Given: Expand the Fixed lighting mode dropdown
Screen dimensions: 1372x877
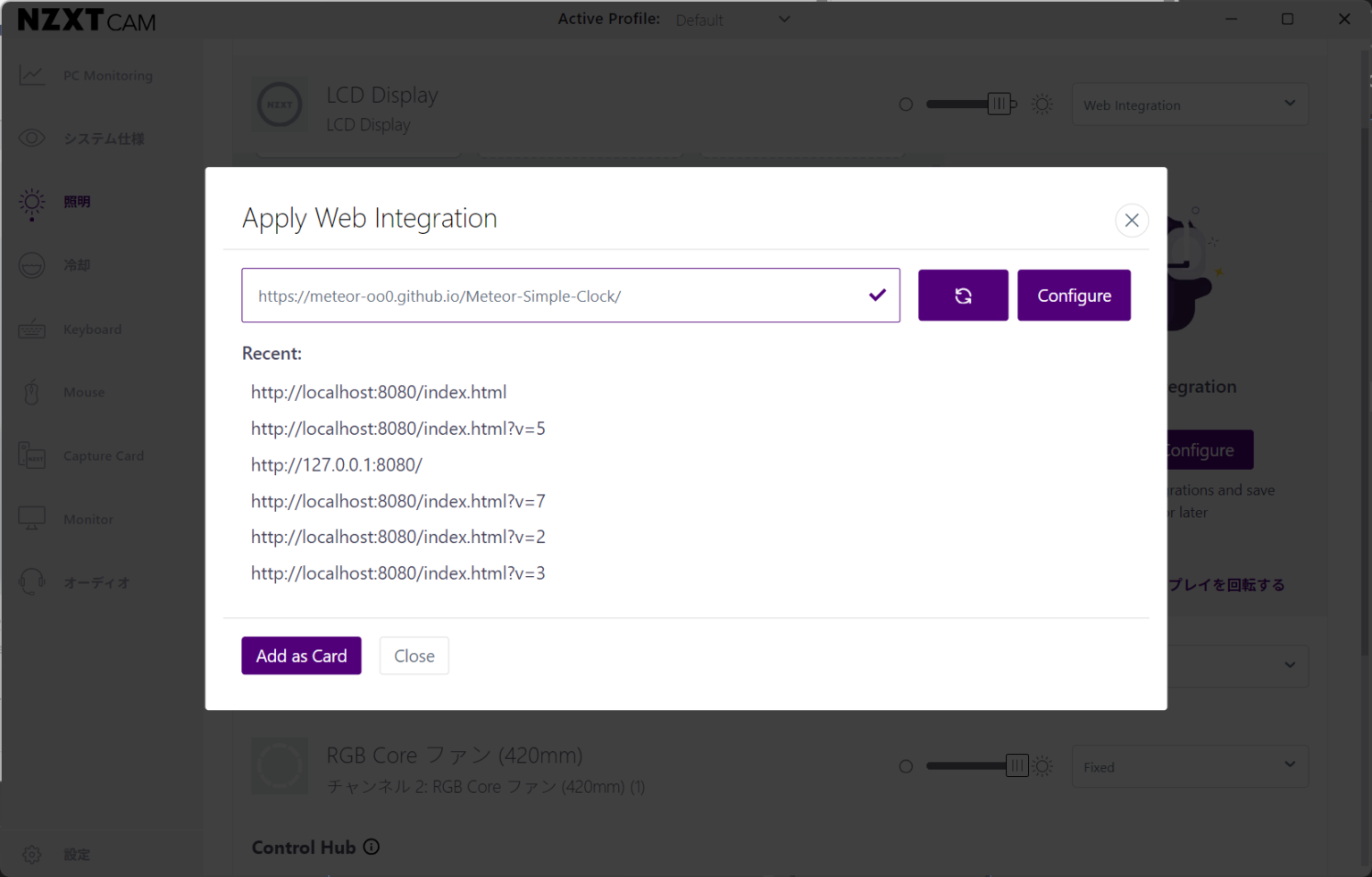Looking at the screenshot, I should click(1189, 767).
